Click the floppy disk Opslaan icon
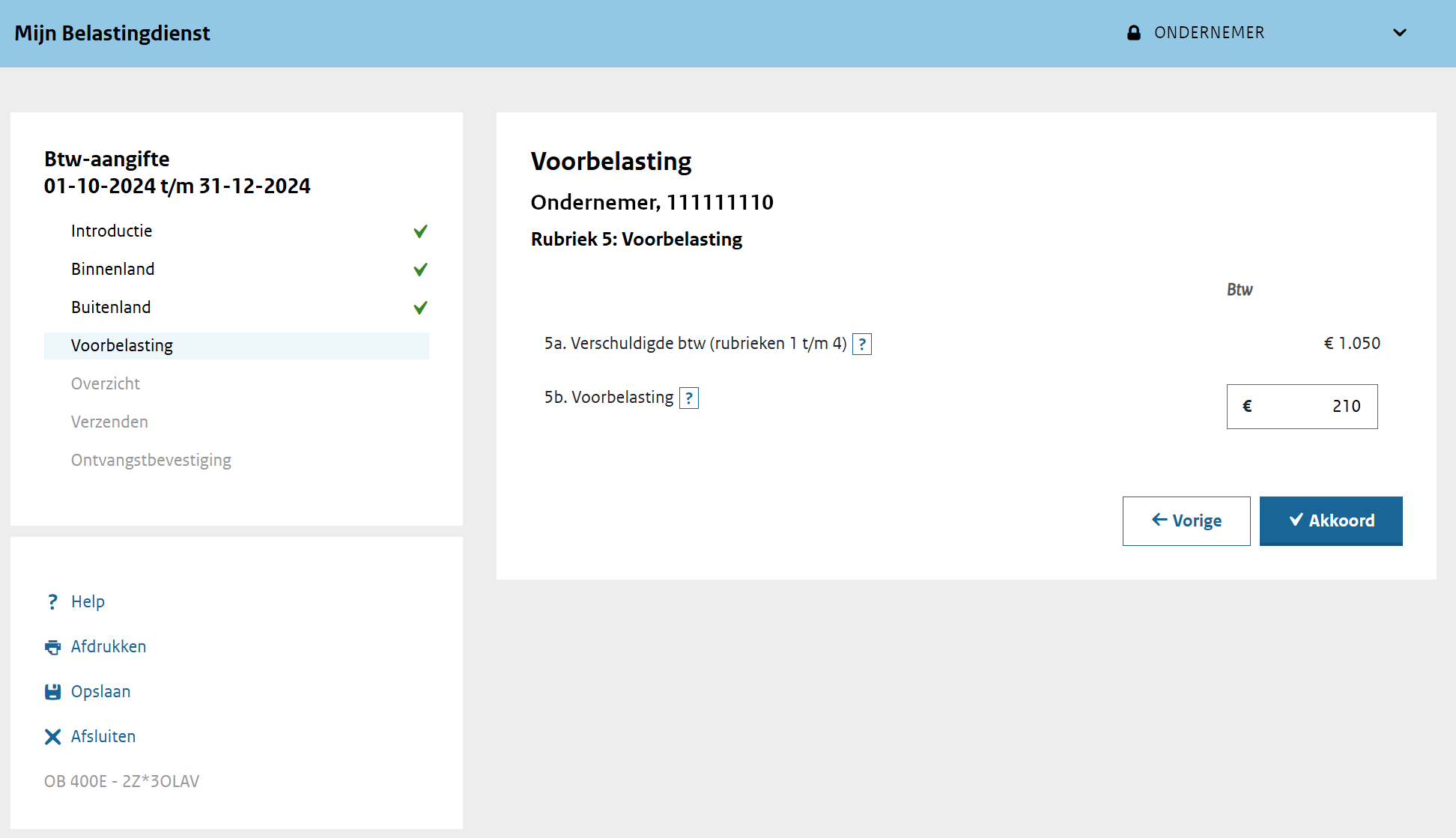 click(52, 692)
